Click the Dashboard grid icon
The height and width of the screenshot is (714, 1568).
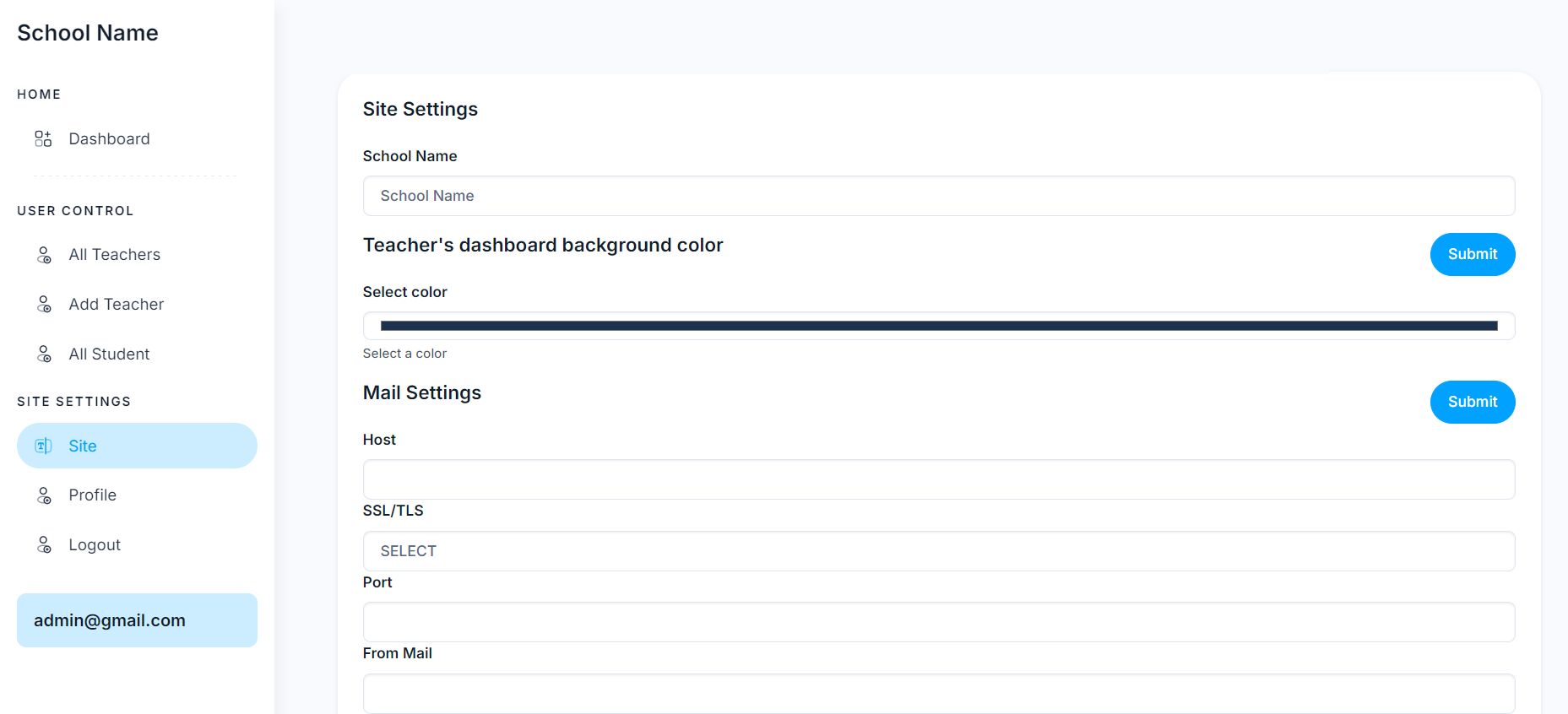[43, 138]
